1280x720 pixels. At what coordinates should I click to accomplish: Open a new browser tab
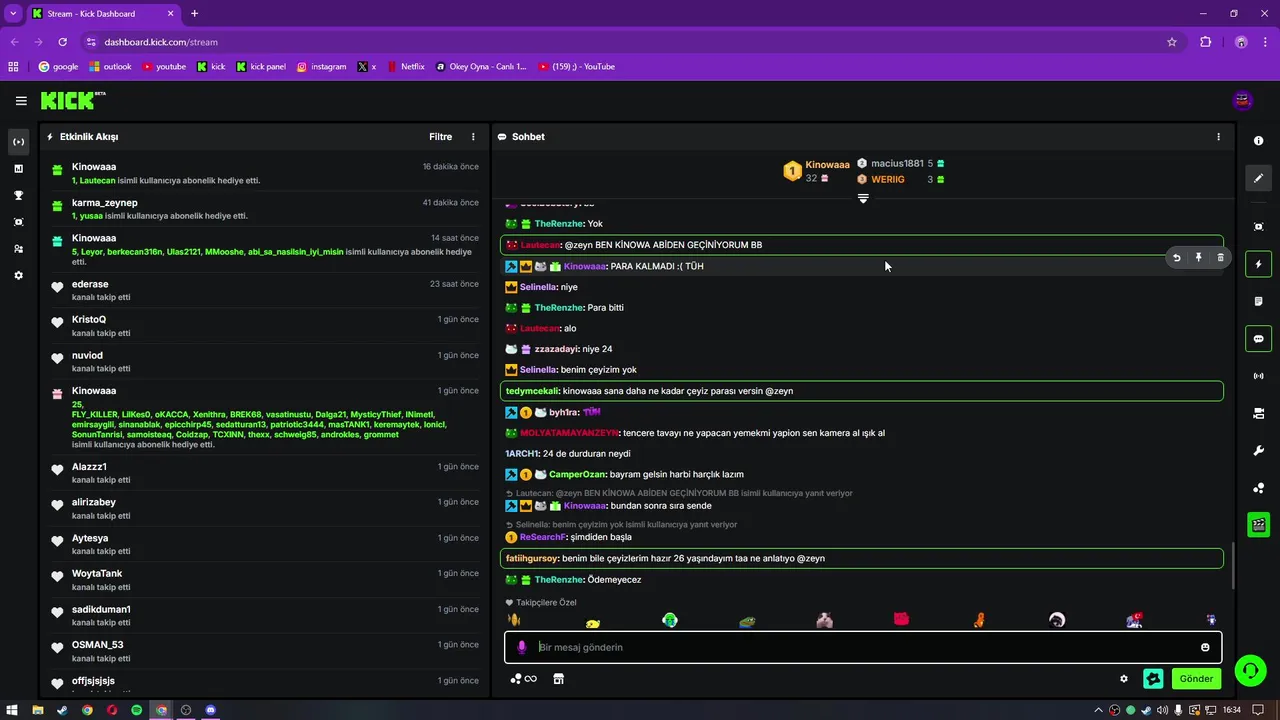point(194,14)
